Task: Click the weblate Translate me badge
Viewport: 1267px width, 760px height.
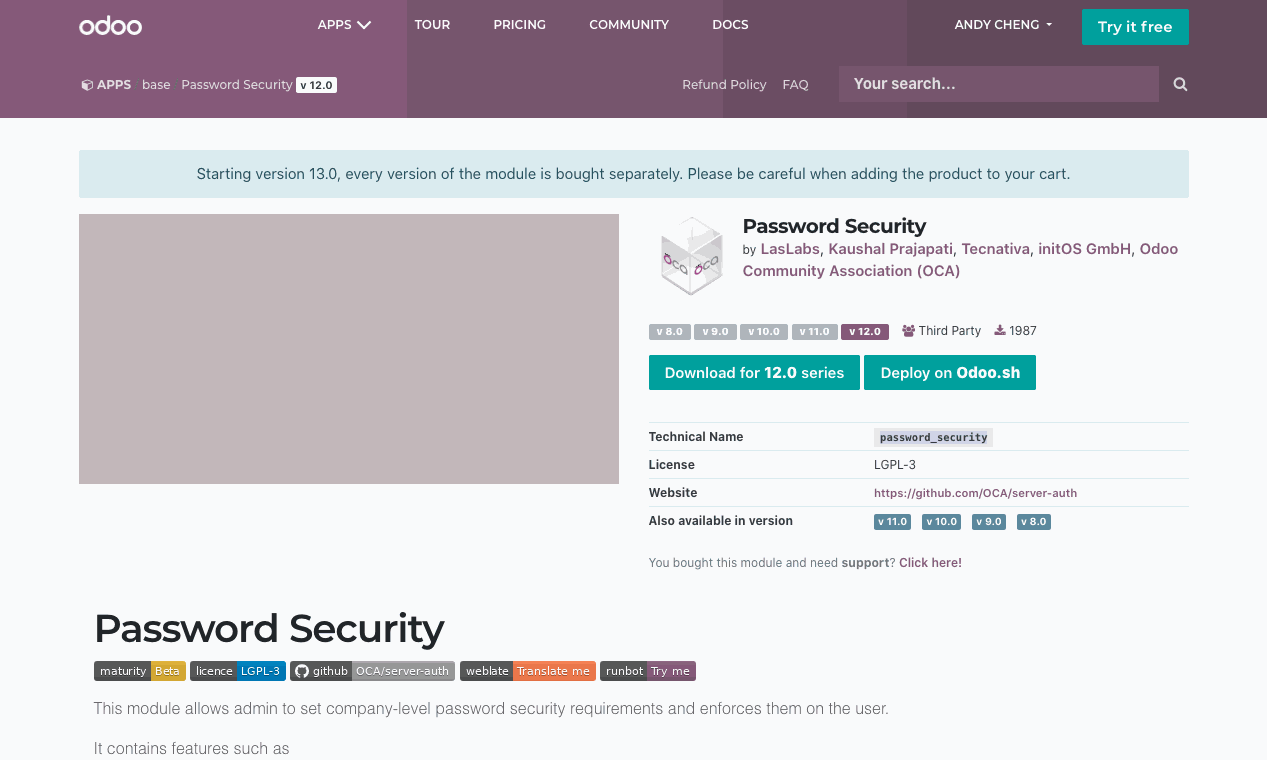Action: point(527,671)
